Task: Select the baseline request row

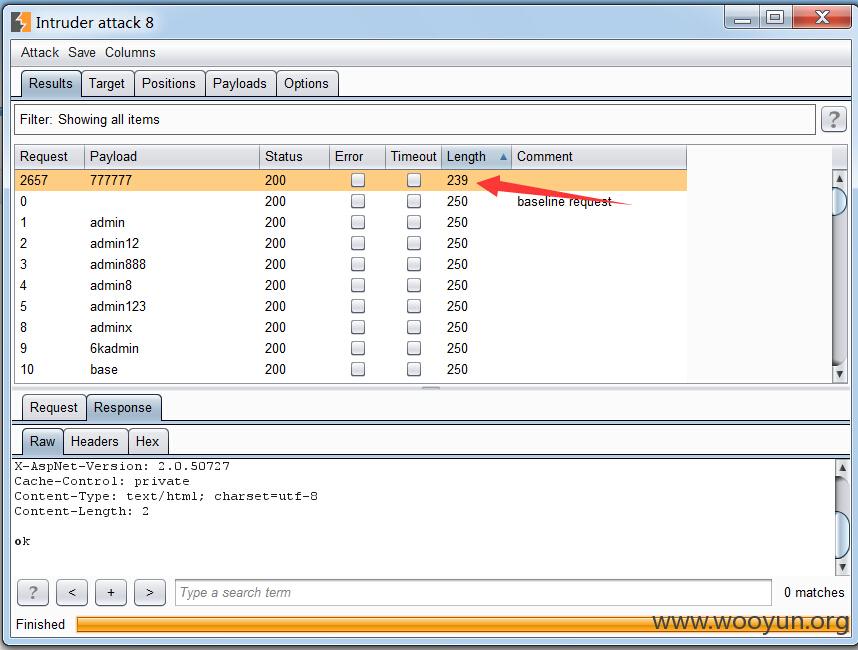Action: tap(350, 201)
